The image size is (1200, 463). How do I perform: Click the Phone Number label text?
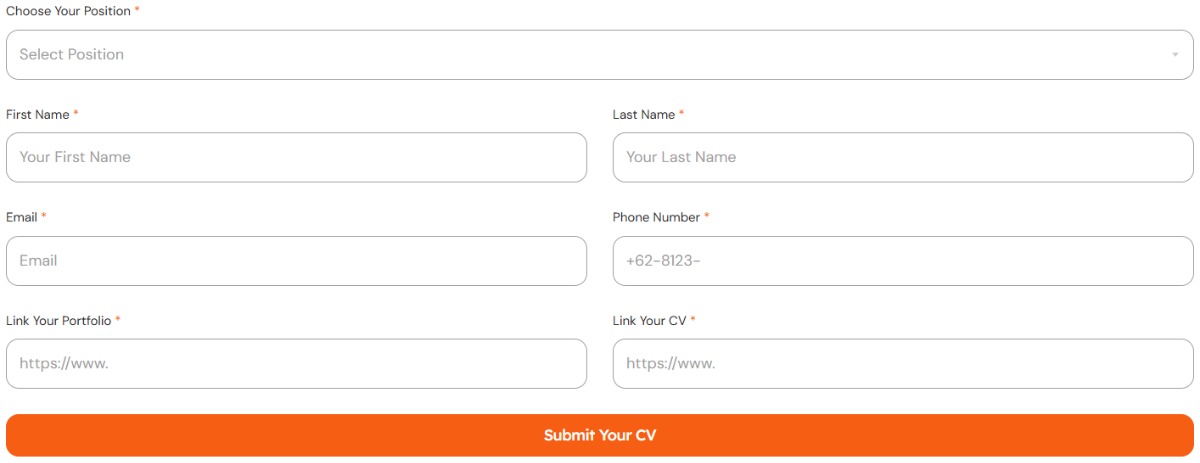pos(656,217)
